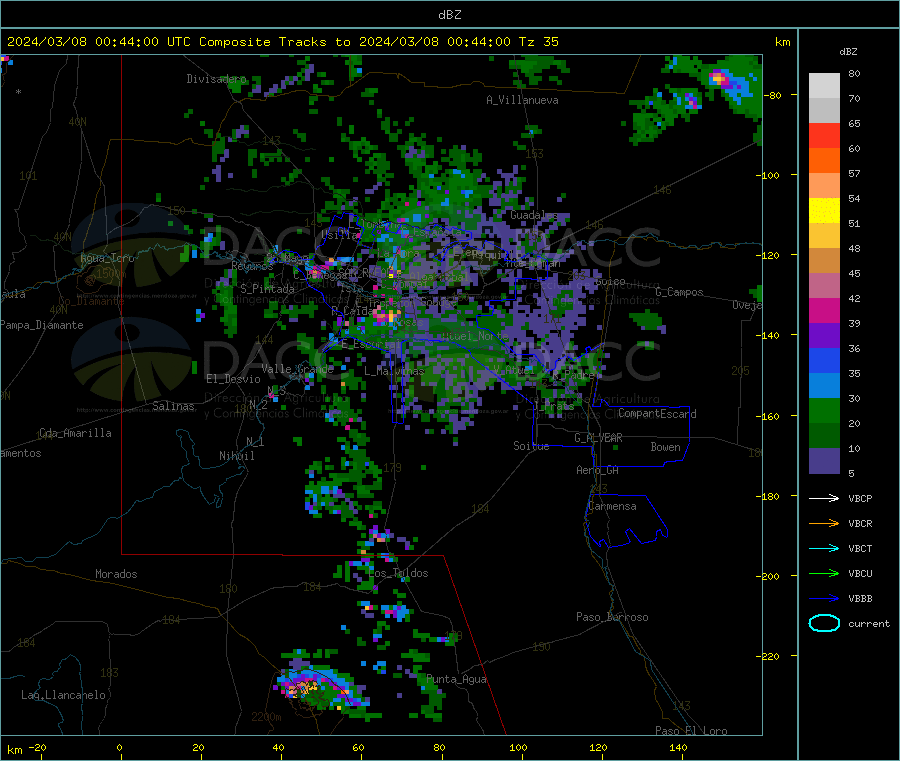The image size is (900, 761).
Task: Click the Paso_El_Loro map label
Action: pyautogui.click(x=691, y=731)
